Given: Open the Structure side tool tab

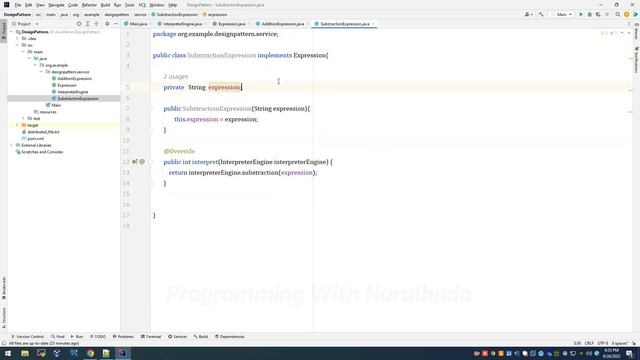Looking at the screenshot, I should [4, 318].
